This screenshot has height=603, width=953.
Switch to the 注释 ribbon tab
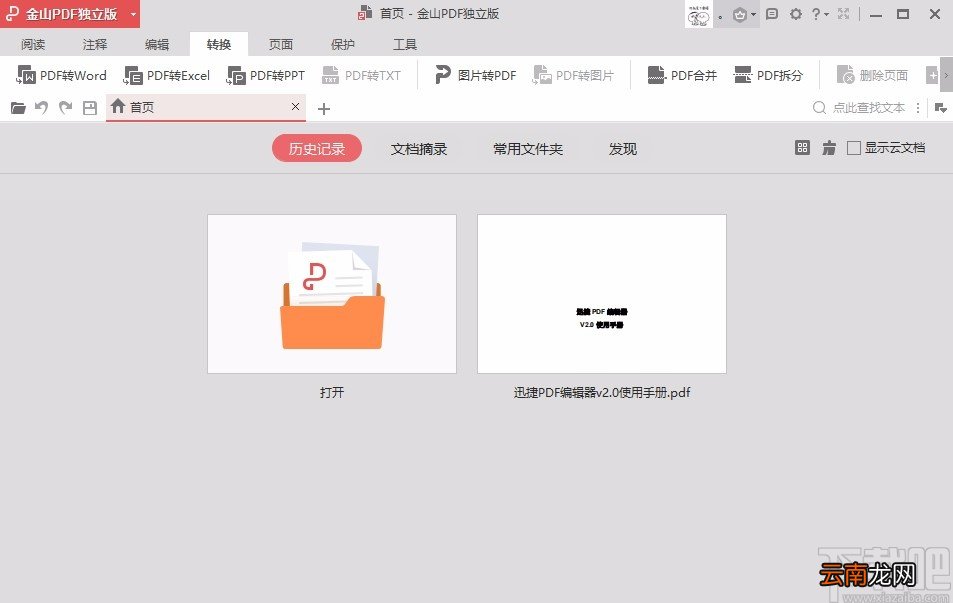pyautogui.click(x=95, y=44)
